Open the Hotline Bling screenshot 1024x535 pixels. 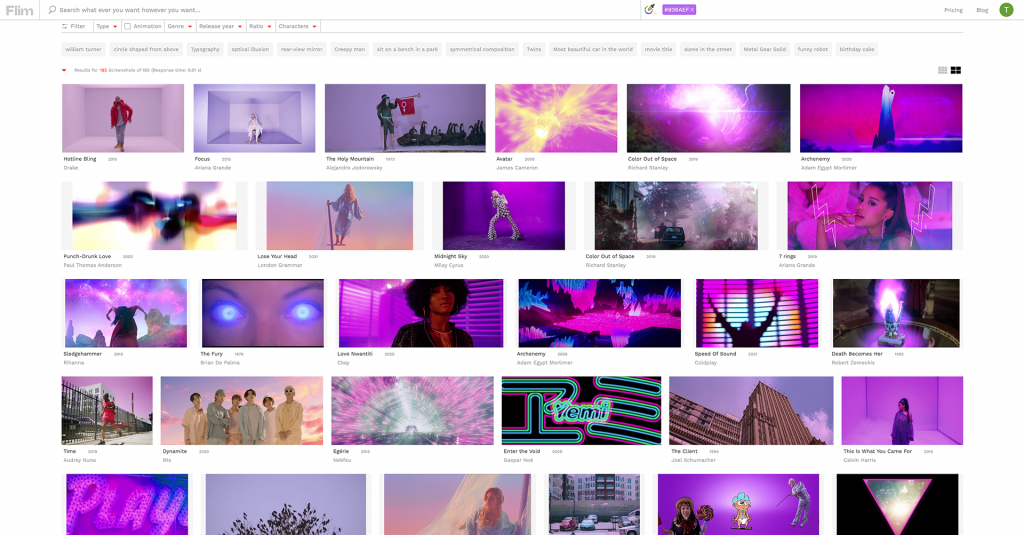(x=123, y=118)
